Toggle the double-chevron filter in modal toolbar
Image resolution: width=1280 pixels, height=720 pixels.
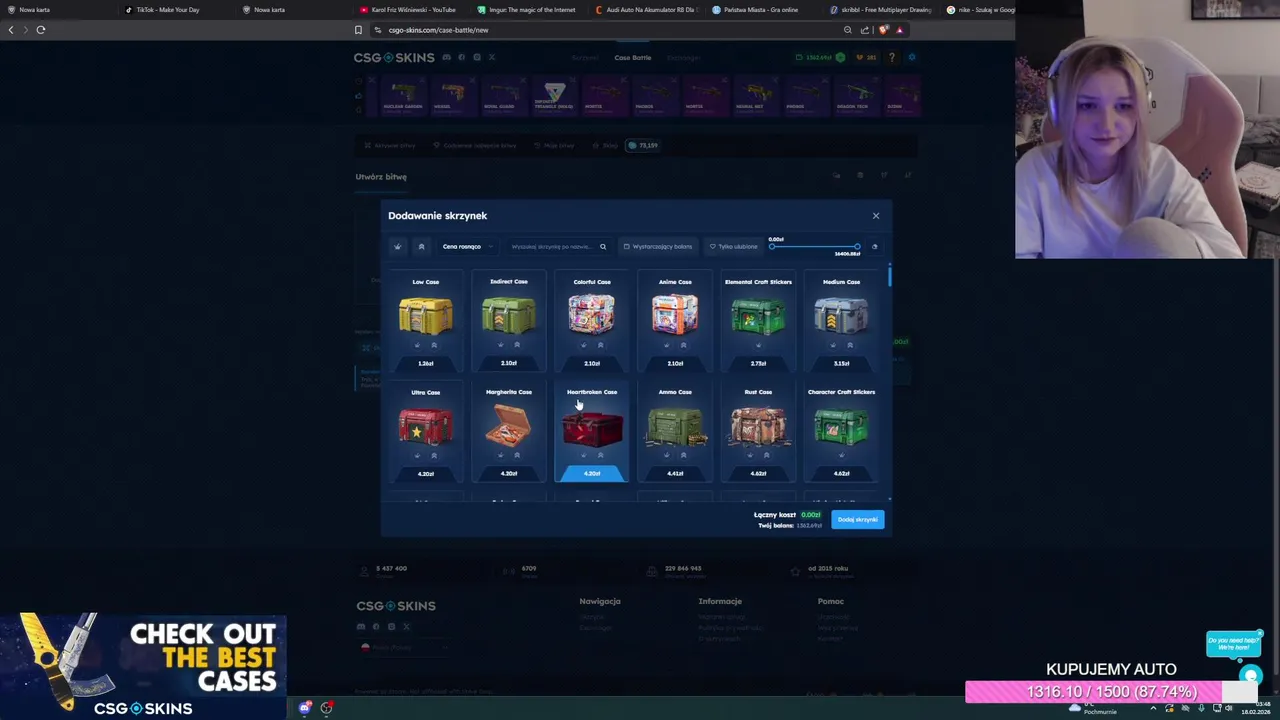421,246
